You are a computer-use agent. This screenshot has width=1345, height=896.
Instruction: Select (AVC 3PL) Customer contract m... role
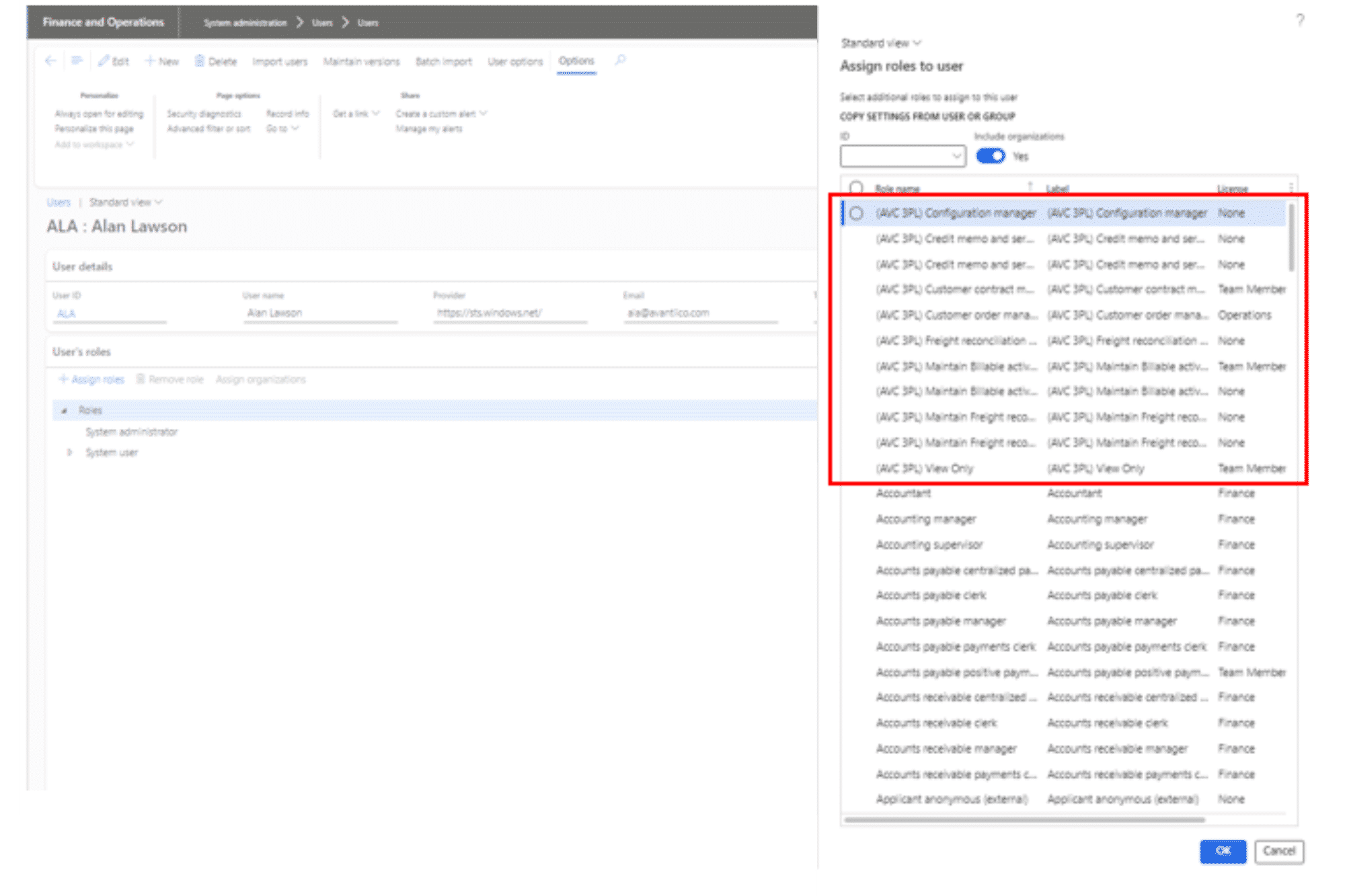[1064, 290]
